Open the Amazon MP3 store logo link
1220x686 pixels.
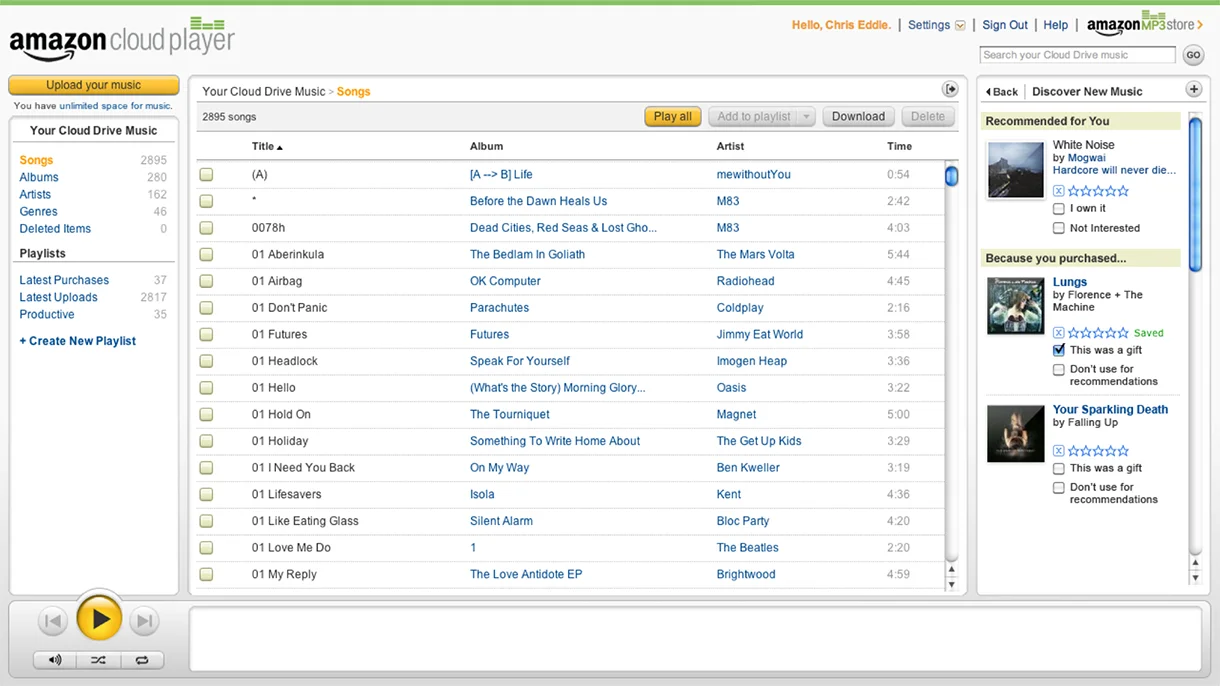pos(1145,24)
